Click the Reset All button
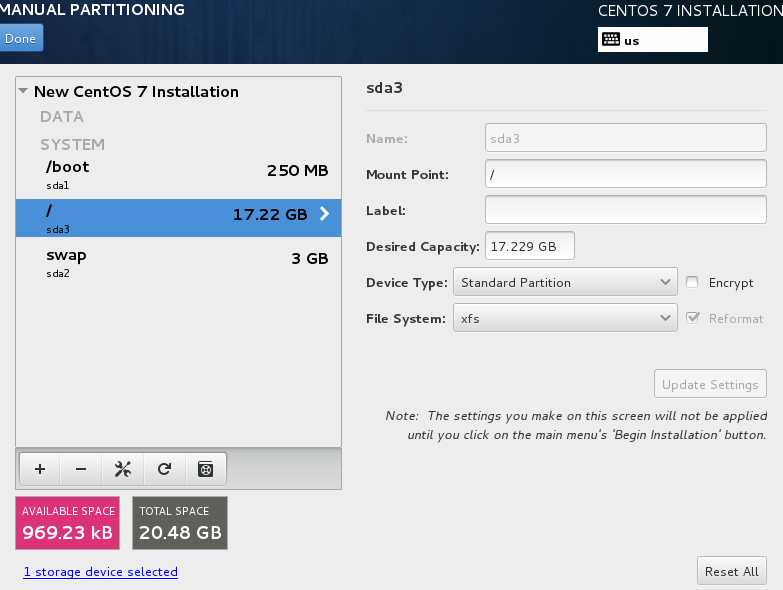Image resolution: width=783 pixels, height=590 pixels. (732, 571)
